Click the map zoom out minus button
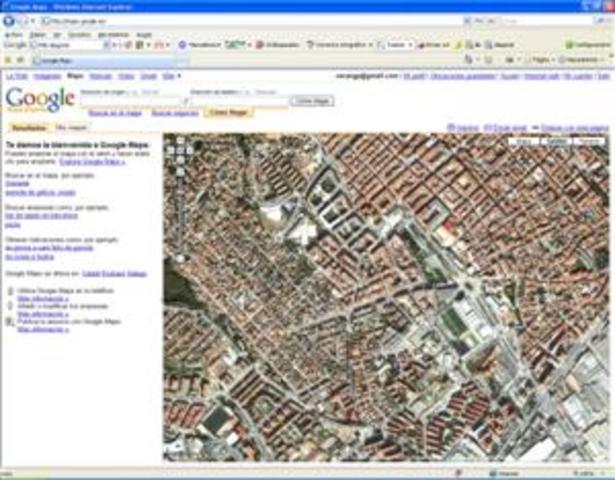615x480 pixels. [x=180, y=258]
